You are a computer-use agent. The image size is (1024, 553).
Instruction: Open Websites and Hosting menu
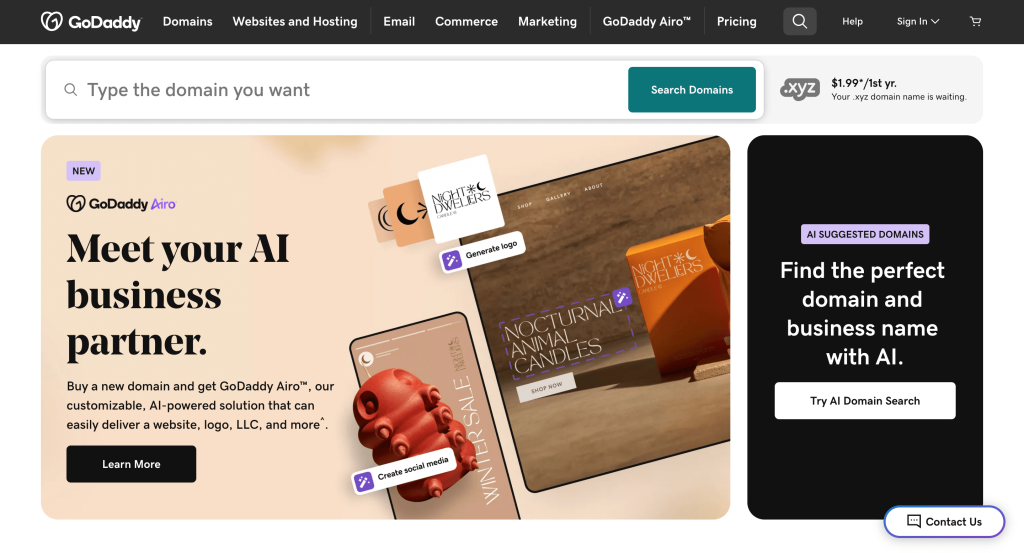(x=295, y=22)
